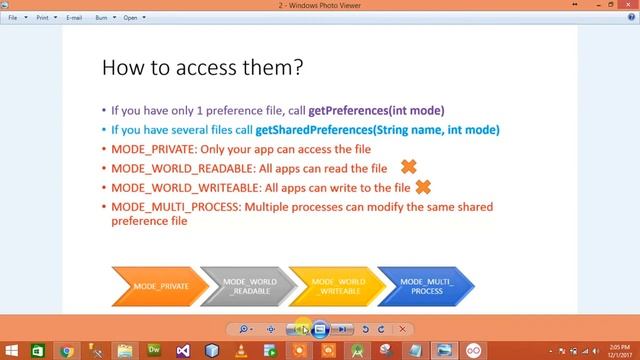Rotate the image clockwise

[x=381, y=329]
